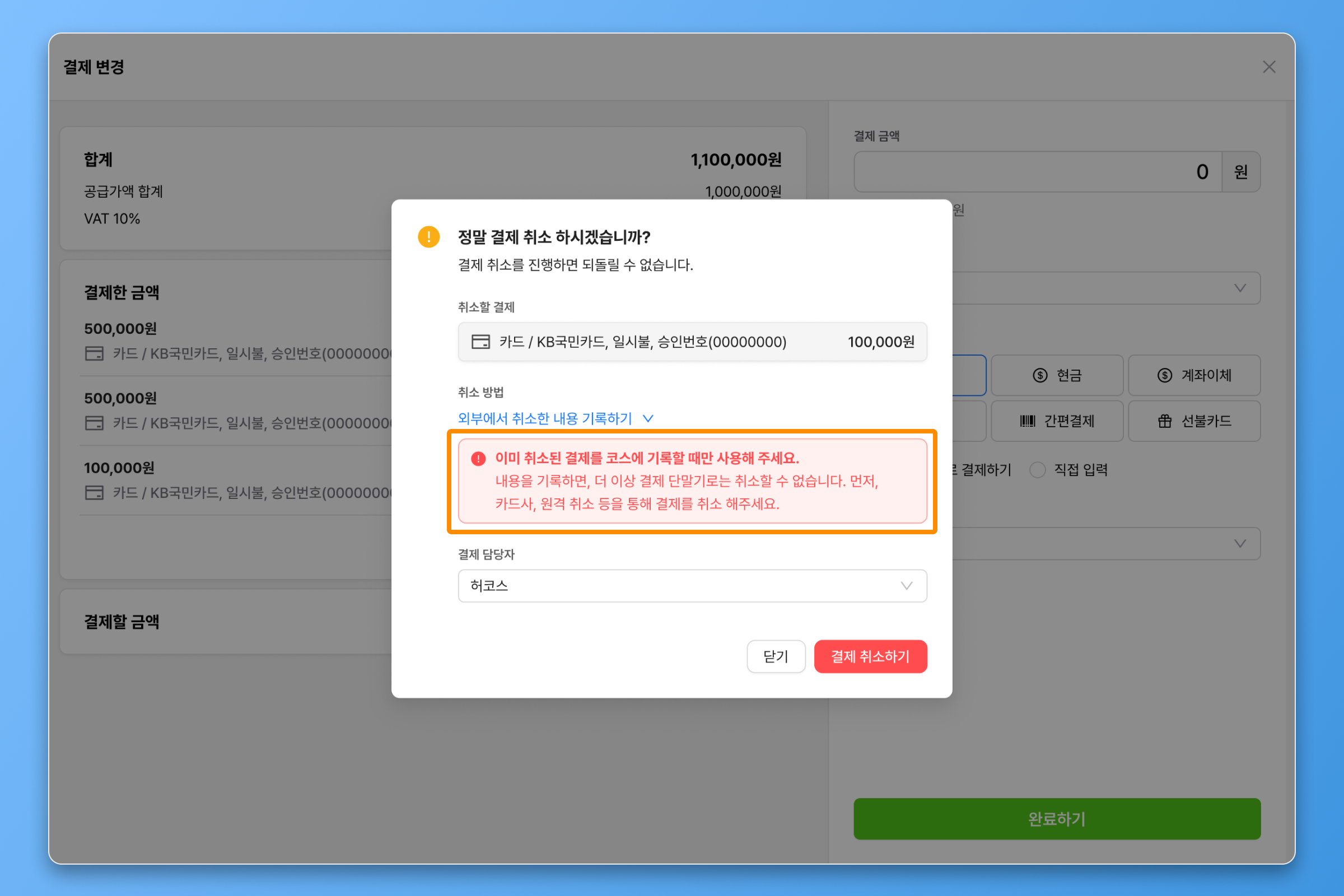This screenshot has width=1344, height=896.
Task: Open the 결제 담당자 허코스 dropdown
Action: coord(692,586)
